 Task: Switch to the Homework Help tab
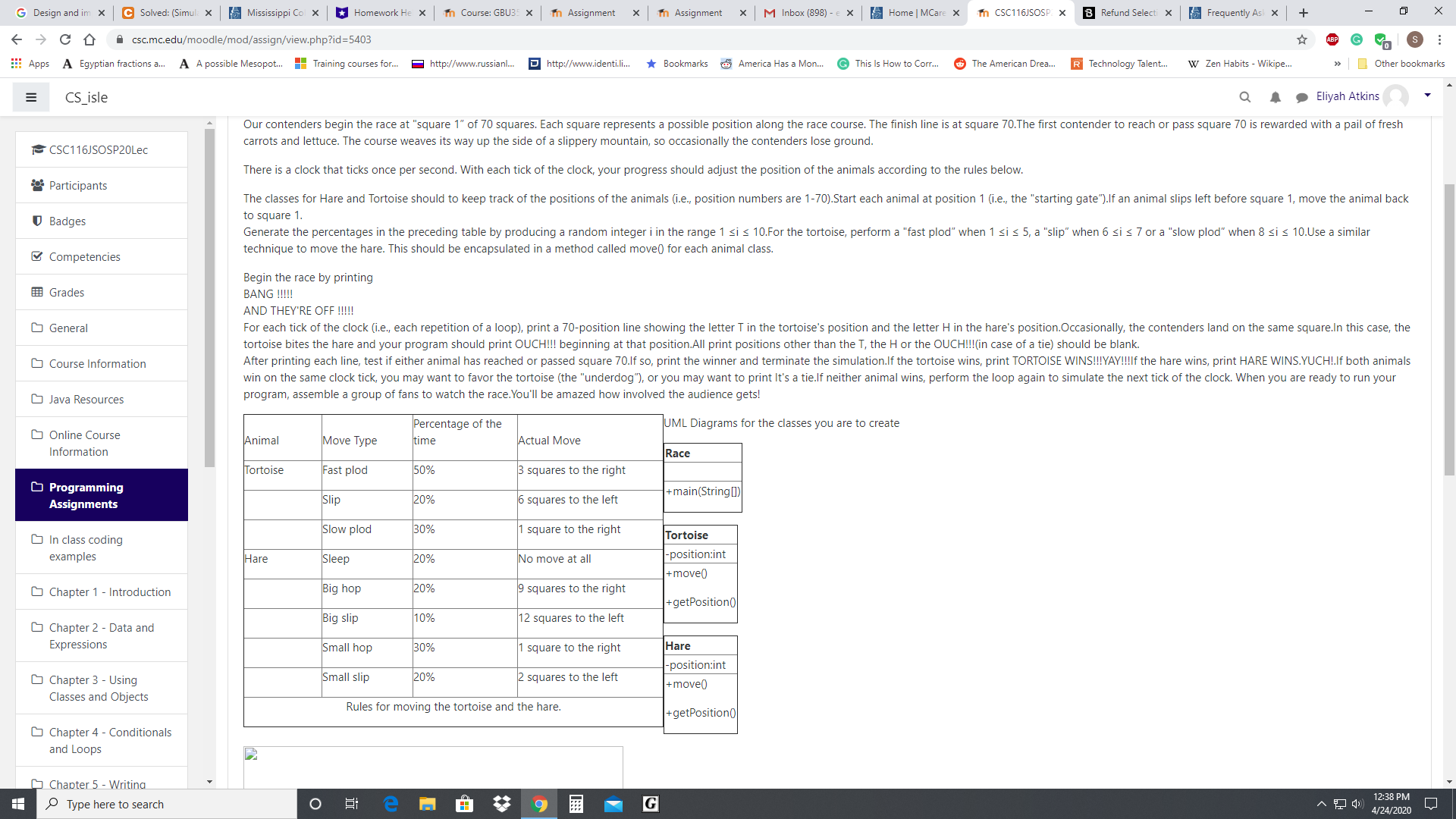point(379,13)
